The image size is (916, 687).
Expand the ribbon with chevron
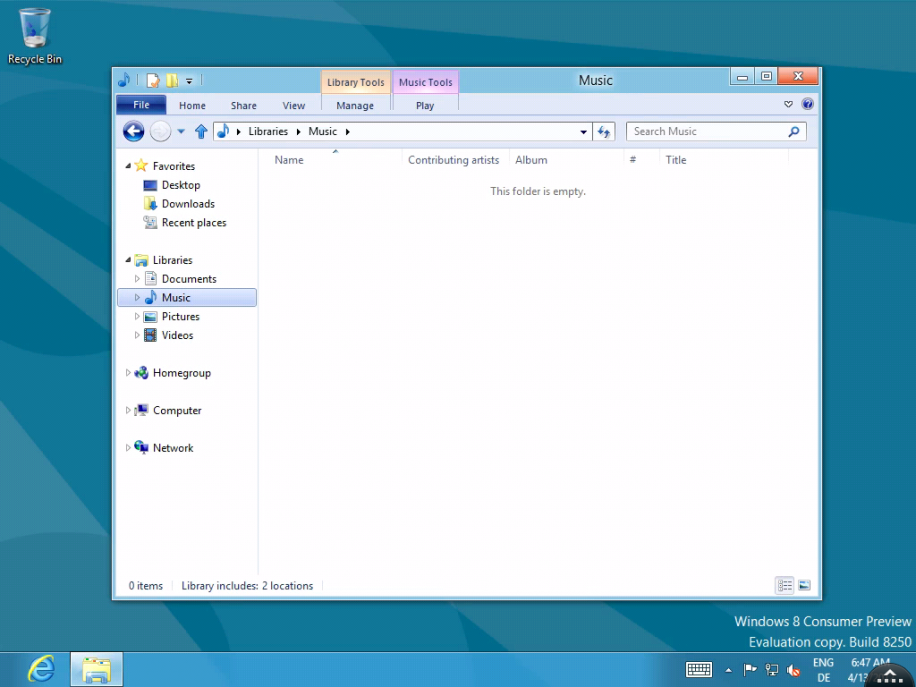click(788, 104)
